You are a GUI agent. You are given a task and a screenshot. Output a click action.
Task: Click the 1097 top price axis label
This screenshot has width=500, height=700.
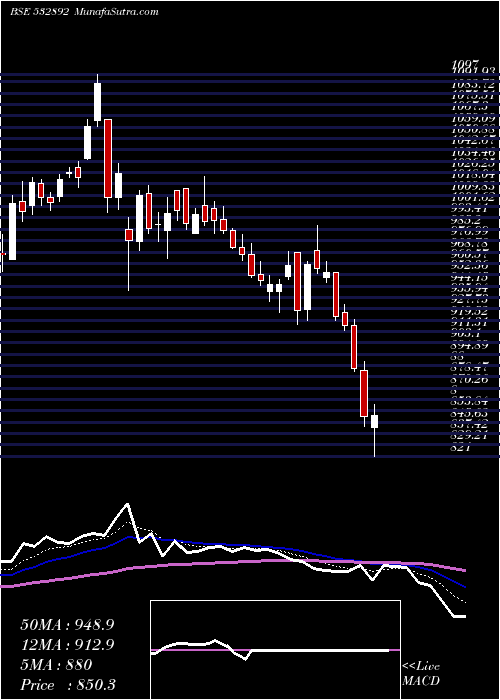[466, 65]
